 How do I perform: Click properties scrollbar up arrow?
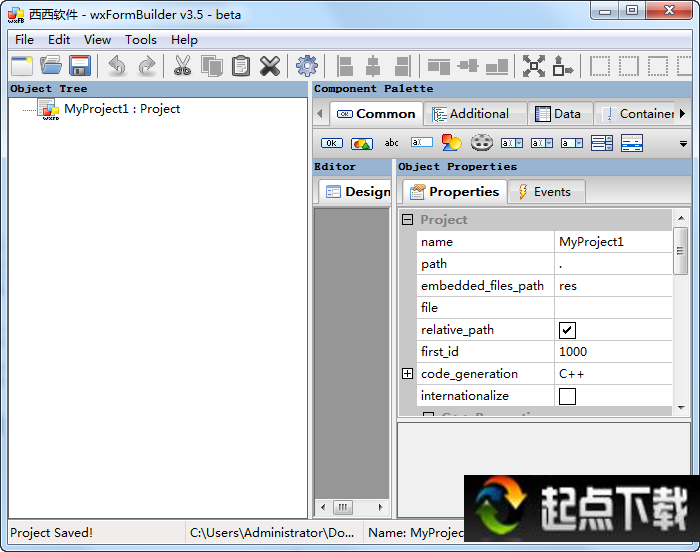click(681, 218)
